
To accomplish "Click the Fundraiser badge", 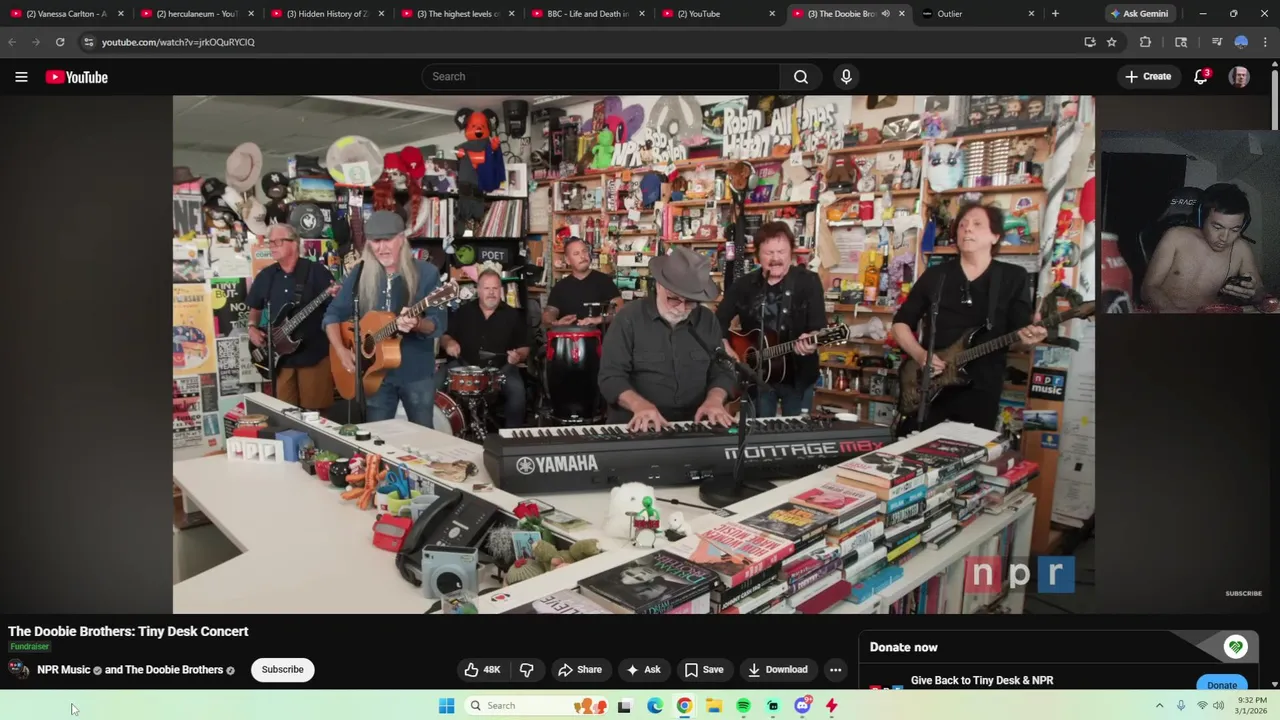I will pos(29,647).
